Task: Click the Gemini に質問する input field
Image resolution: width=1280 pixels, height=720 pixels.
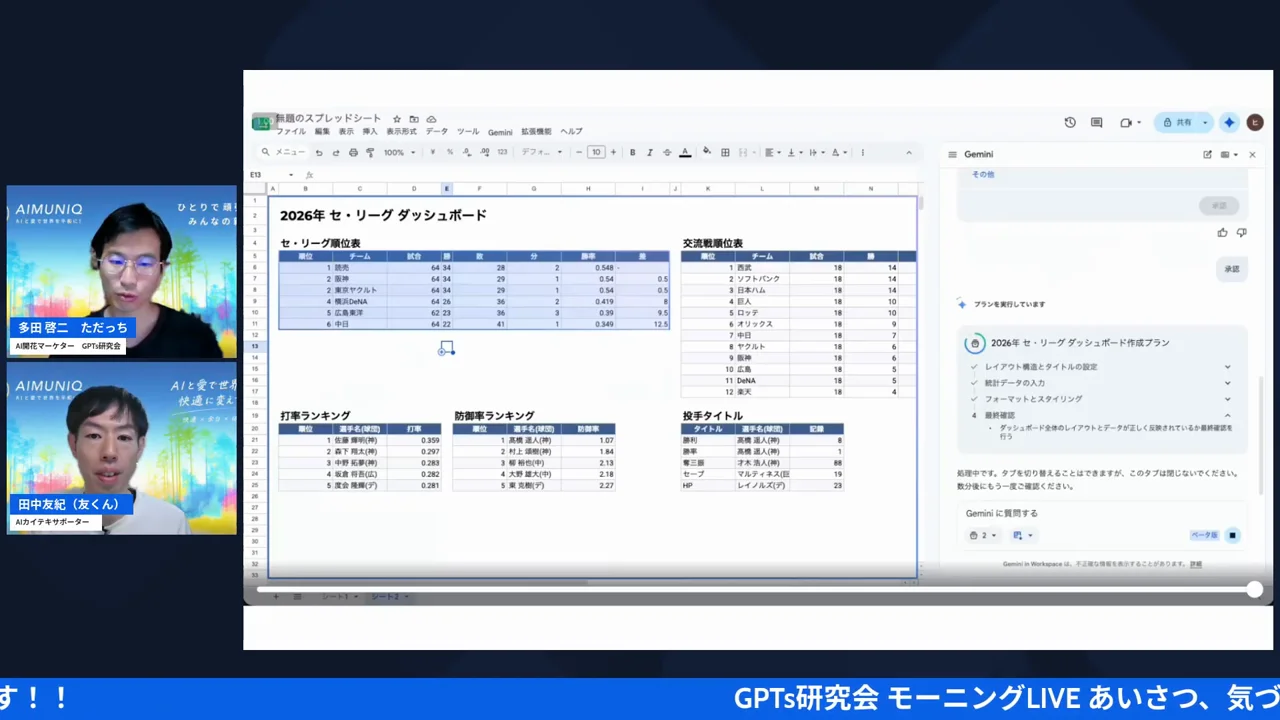Action: (x=1100, y=513)
